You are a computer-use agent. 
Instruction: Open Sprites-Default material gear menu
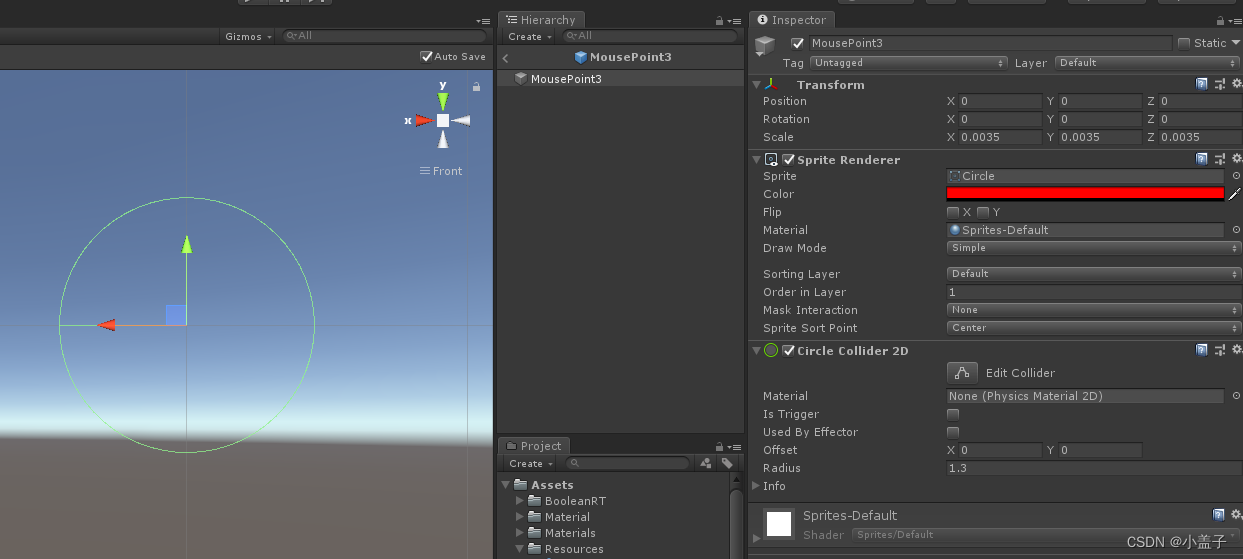[x=1236, y=515]
